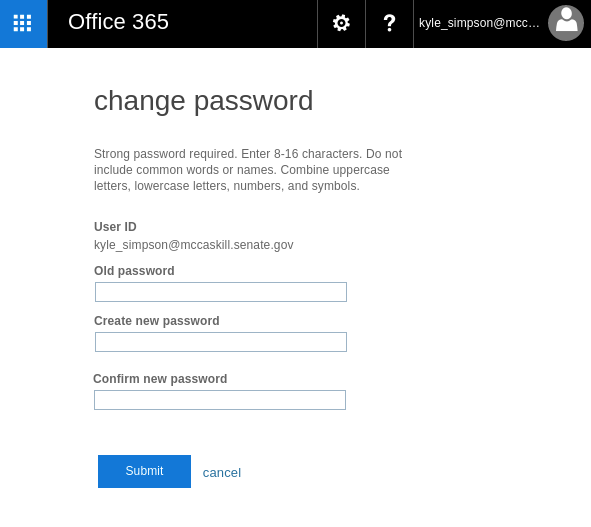Click the empty black header bar area
Screen dimensions: 591x527
tap(243, 23)
